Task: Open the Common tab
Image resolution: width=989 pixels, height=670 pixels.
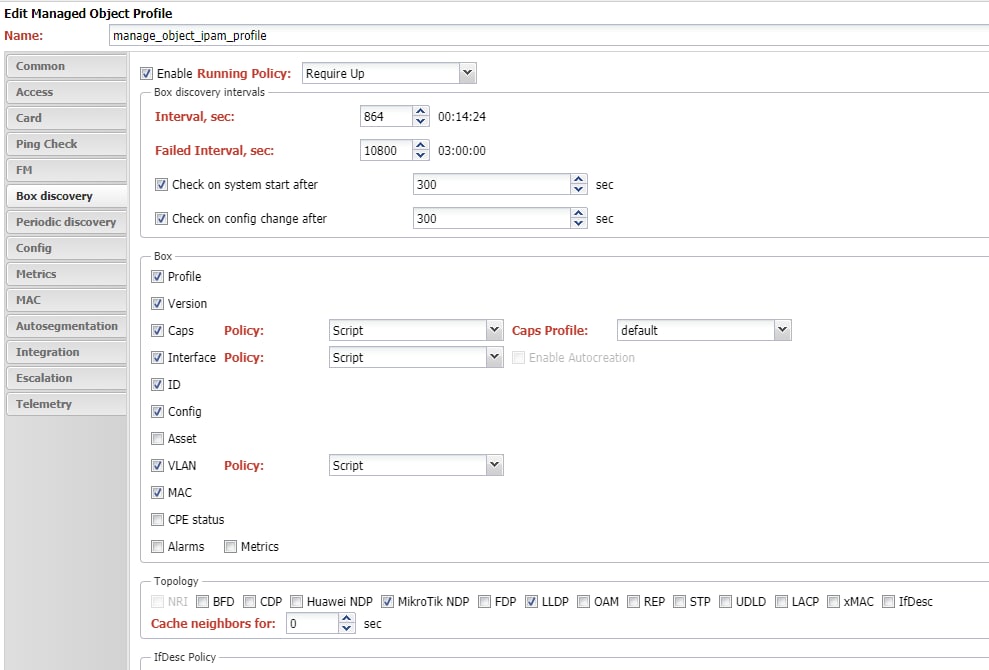Action: click(x=66, y=66)
